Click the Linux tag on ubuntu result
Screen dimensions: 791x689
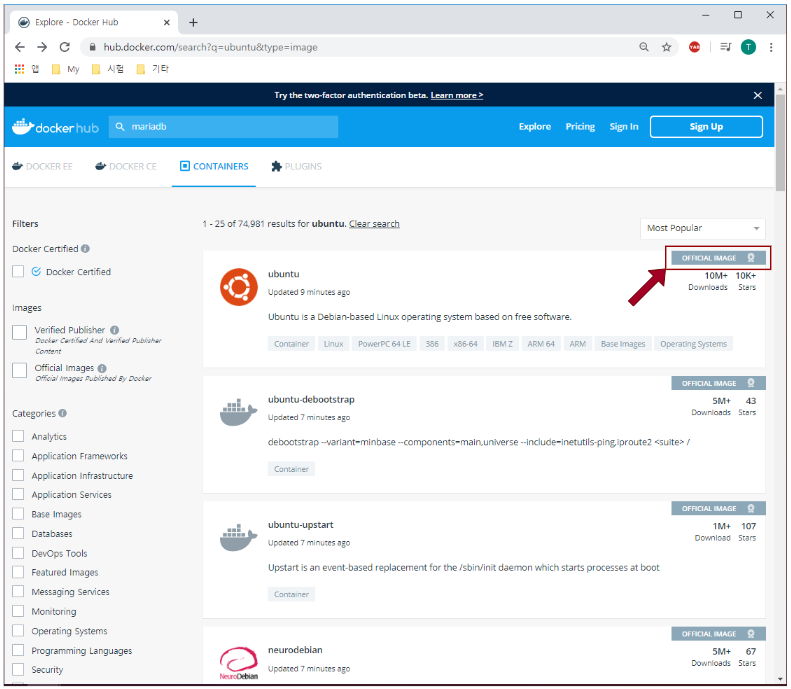[x=333, y=344]
